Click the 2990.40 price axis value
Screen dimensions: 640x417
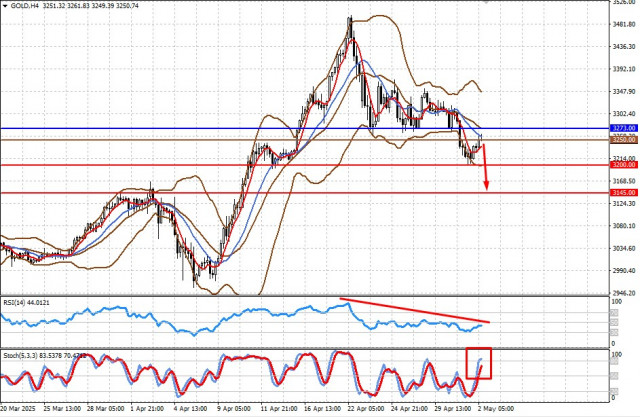(624, 271)
